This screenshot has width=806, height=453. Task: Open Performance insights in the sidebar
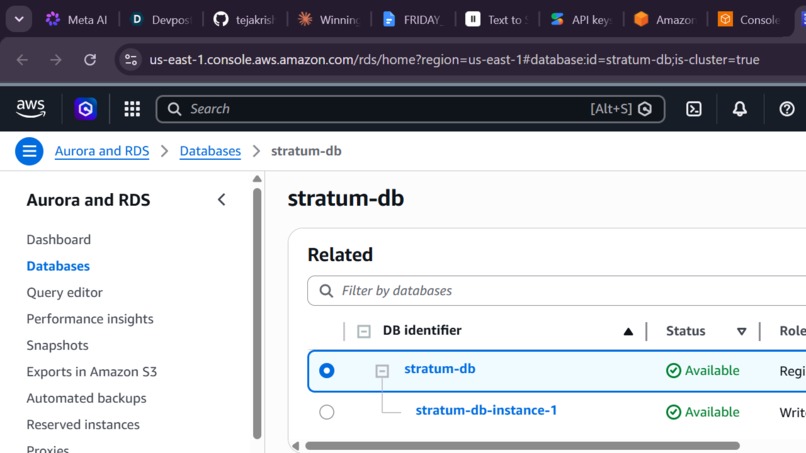(x=90, y=319)
